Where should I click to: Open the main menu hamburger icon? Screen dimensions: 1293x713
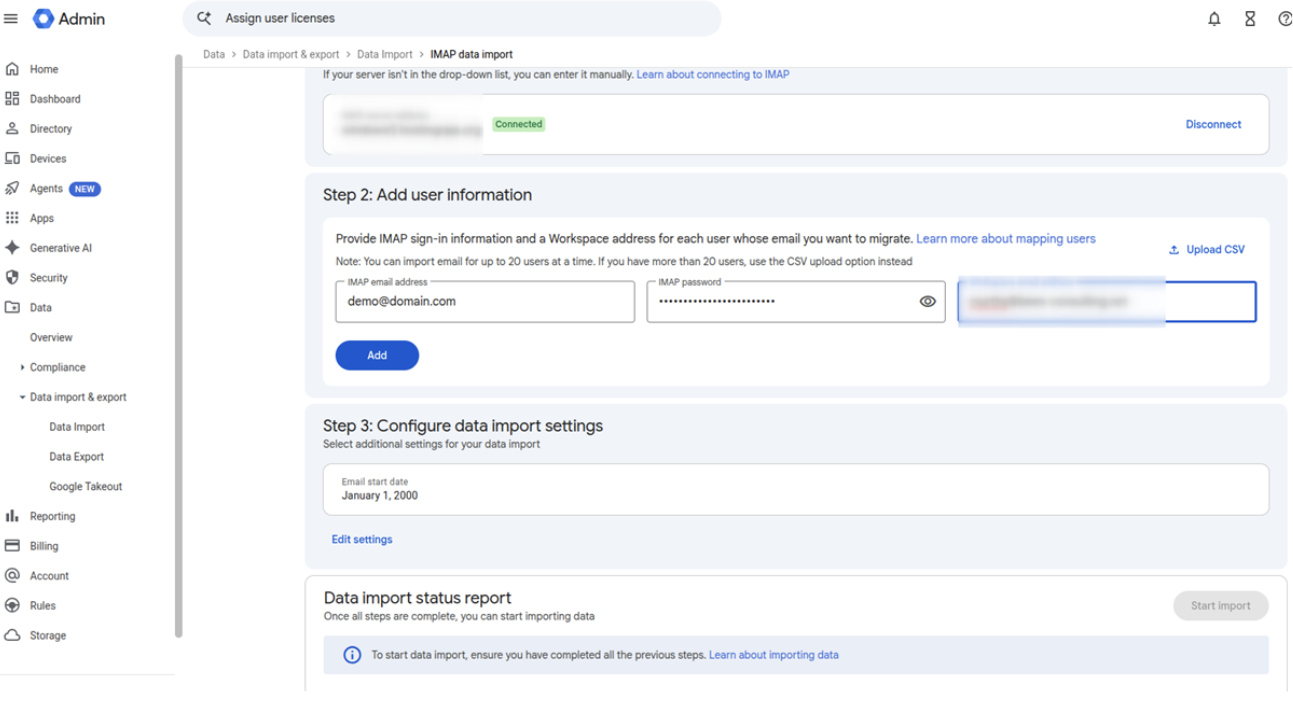pyautogui.click(x=11, y=19)
